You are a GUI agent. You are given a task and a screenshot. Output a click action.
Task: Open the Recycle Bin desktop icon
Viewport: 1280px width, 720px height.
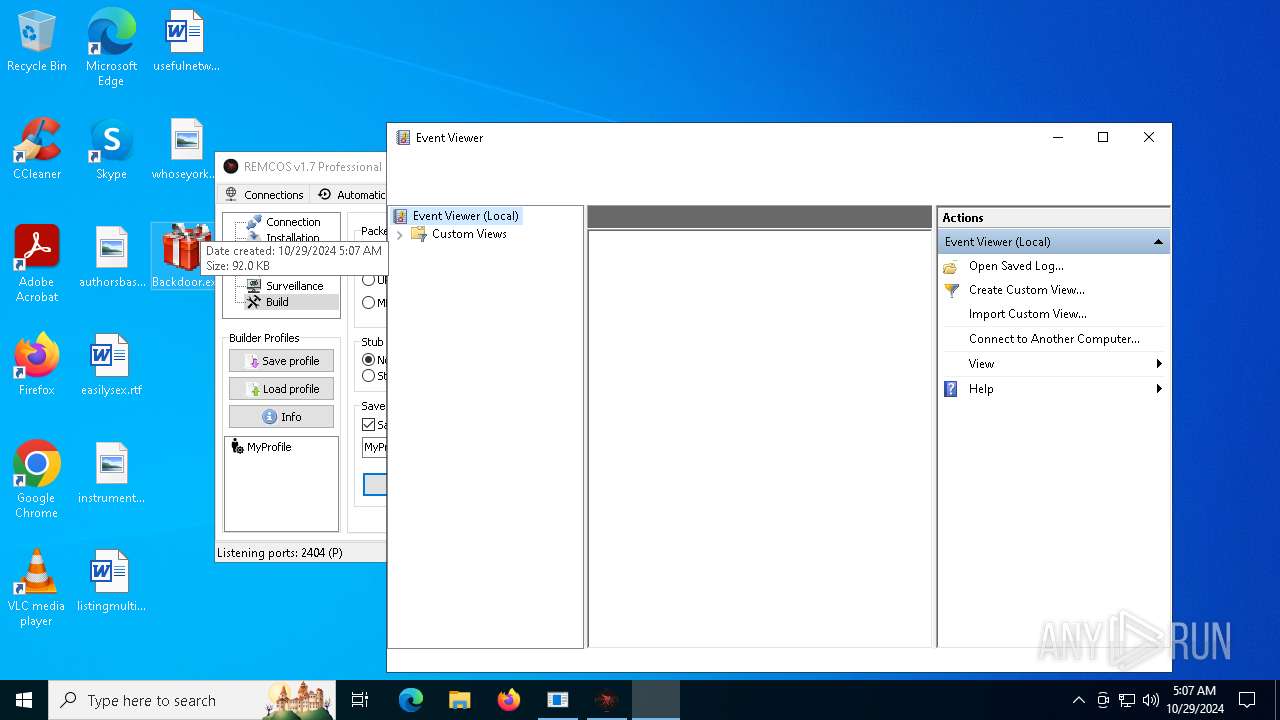pyautogui.click(x=37, y=42)
